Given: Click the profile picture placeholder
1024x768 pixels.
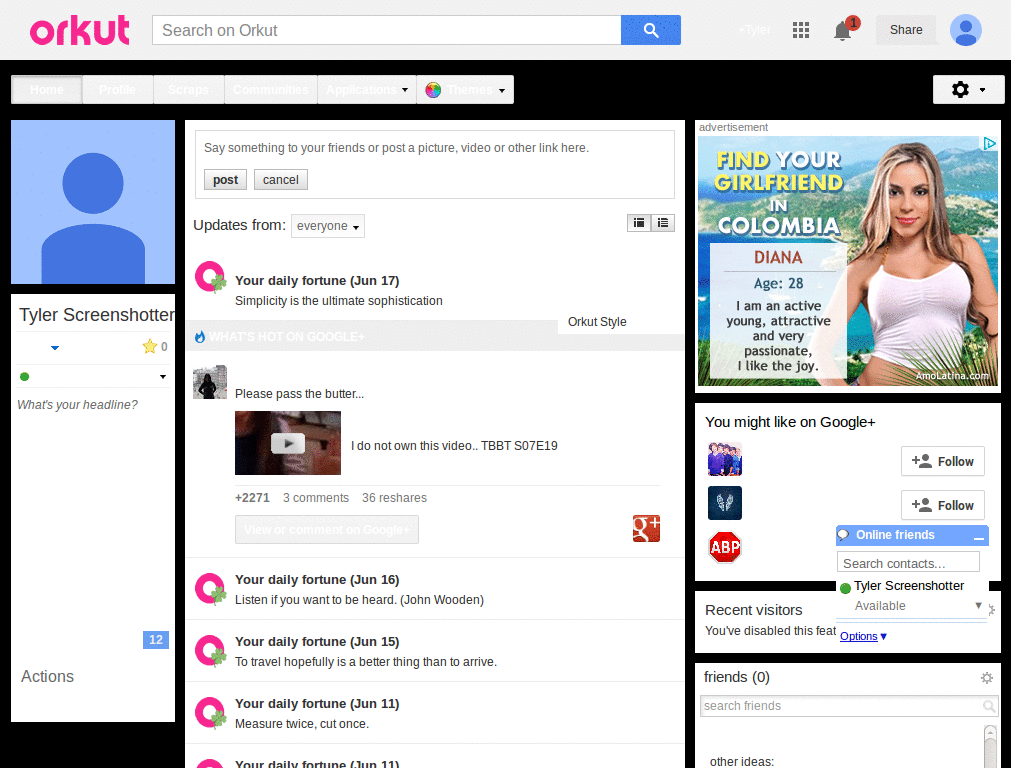Looking at the screenshot, I should [x=93, y=202].
